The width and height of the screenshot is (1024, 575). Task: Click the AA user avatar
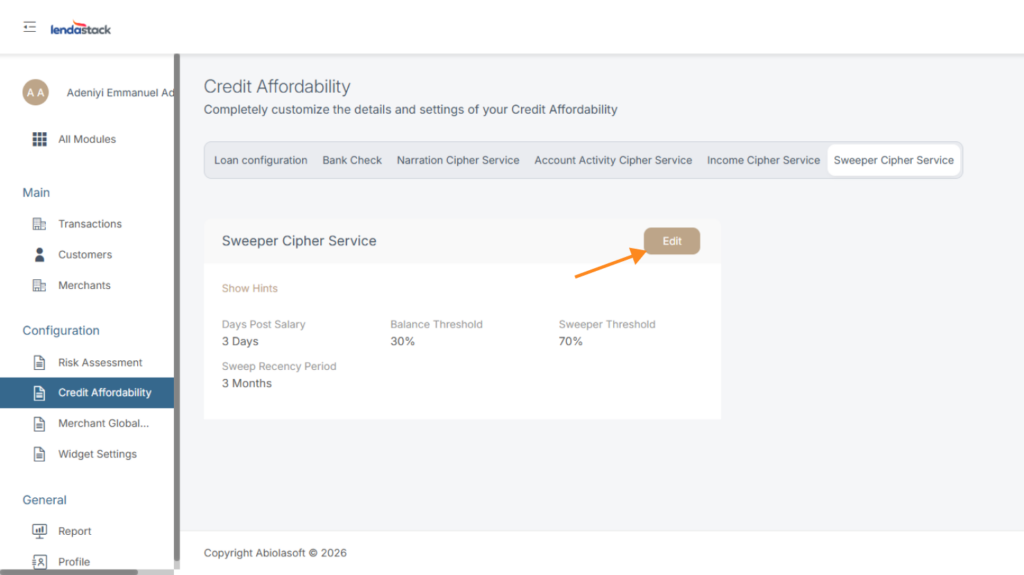36,92
